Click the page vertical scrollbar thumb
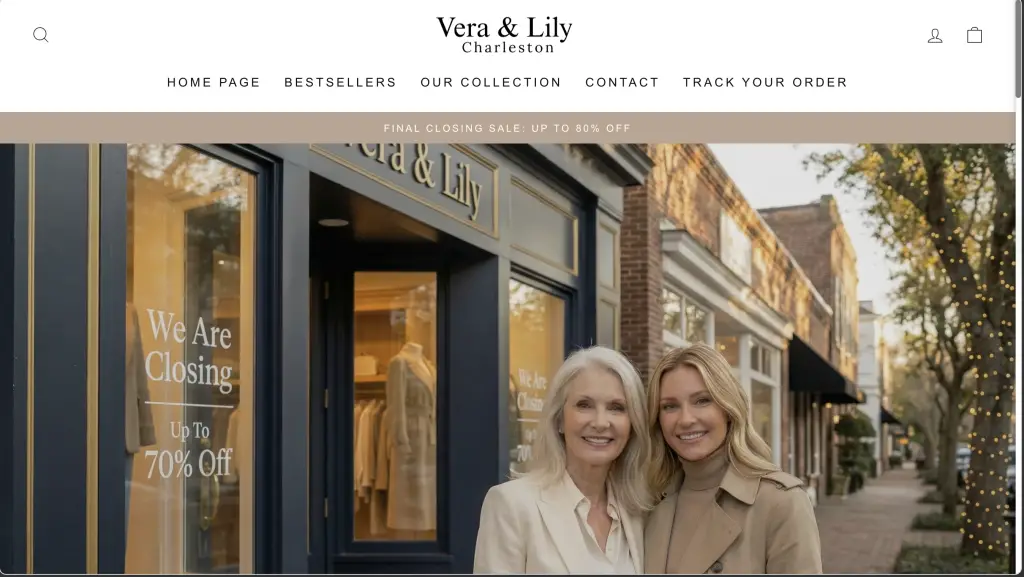 click(1019, 50)
